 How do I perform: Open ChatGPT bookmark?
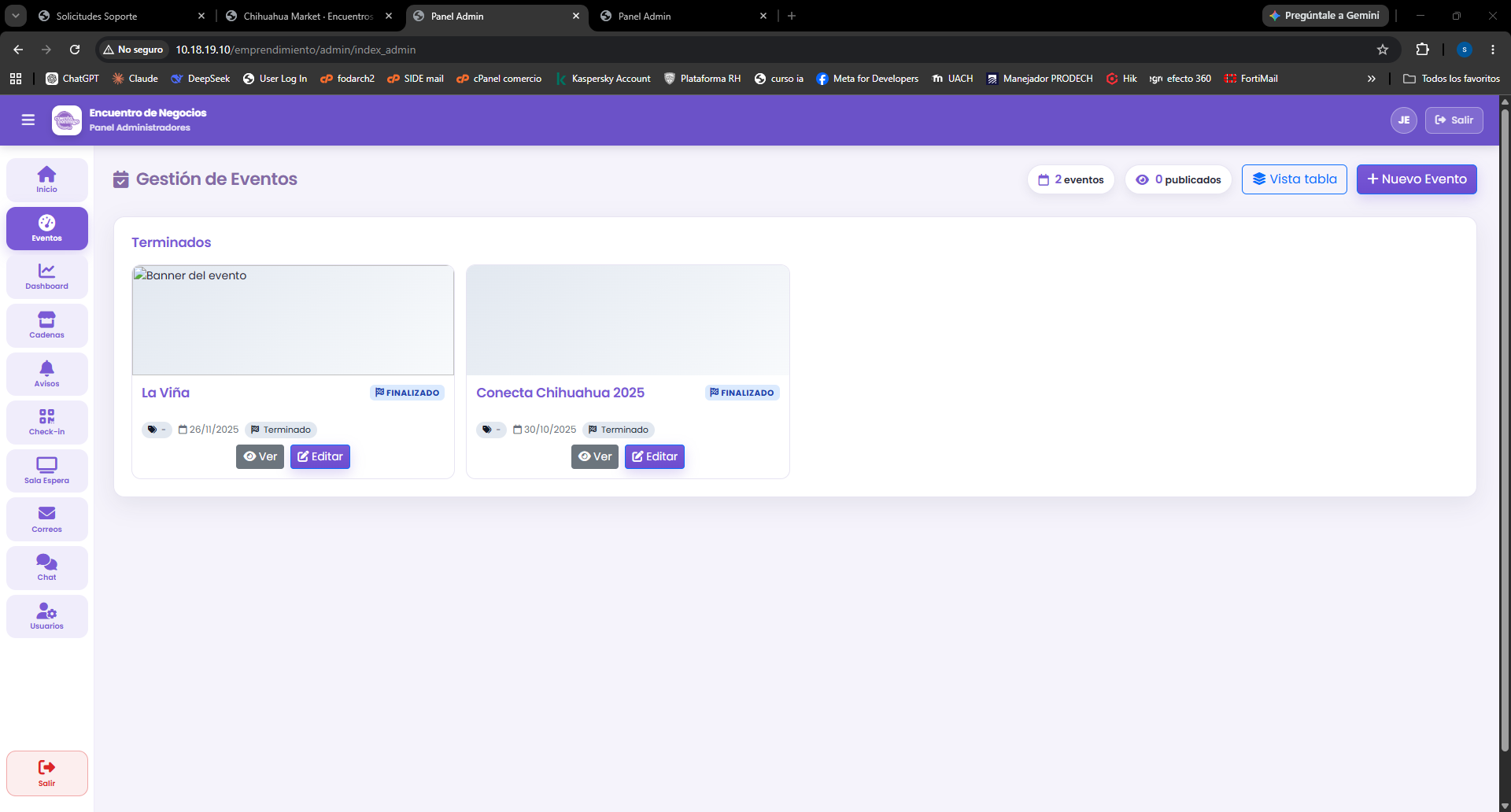72,79
